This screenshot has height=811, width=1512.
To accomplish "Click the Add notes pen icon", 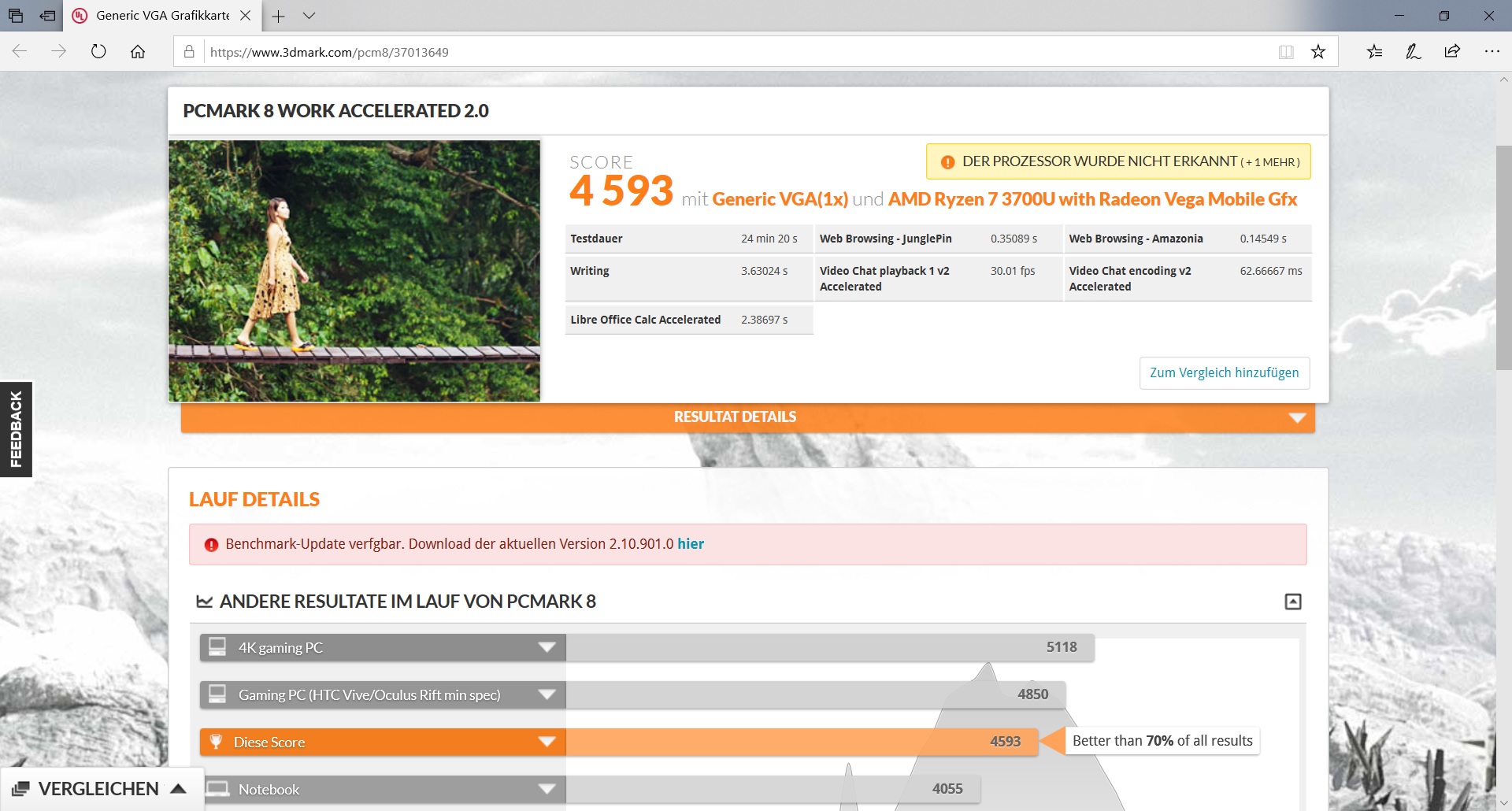I will [1414, 52].
